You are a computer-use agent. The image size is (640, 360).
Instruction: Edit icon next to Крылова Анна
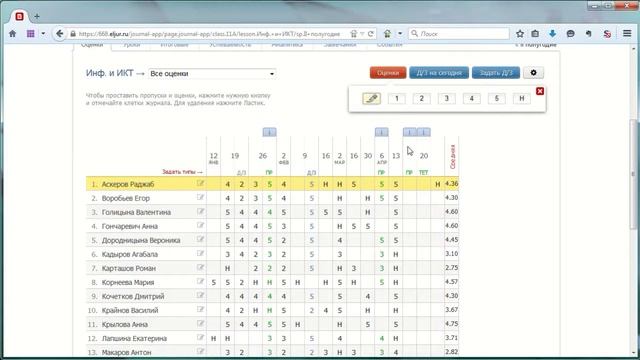pos(200,324)
